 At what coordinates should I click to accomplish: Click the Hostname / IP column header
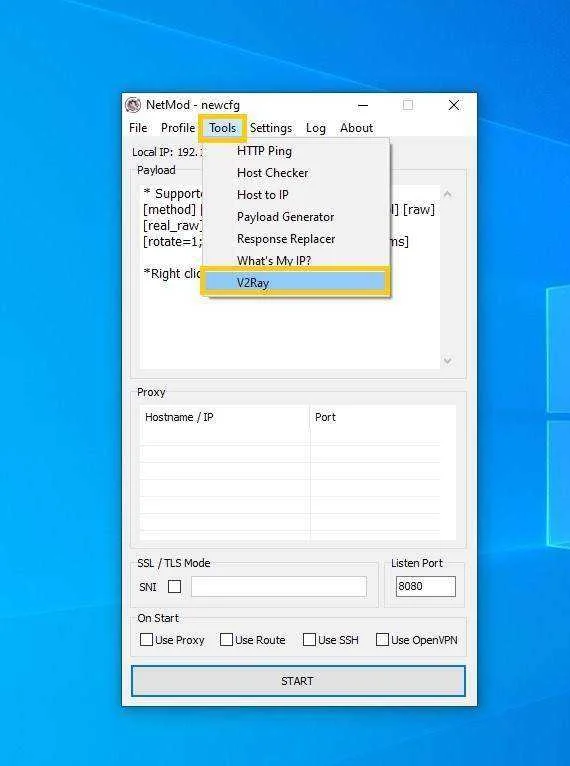click(x=225, y=417)
